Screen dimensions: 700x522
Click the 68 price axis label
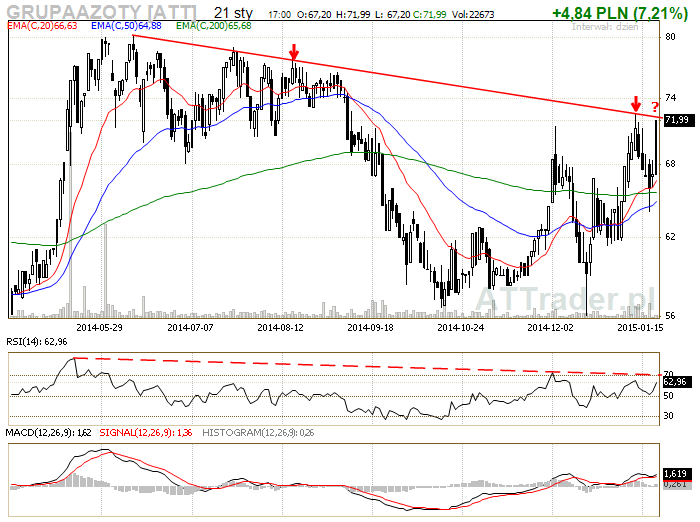click(670, 164)
